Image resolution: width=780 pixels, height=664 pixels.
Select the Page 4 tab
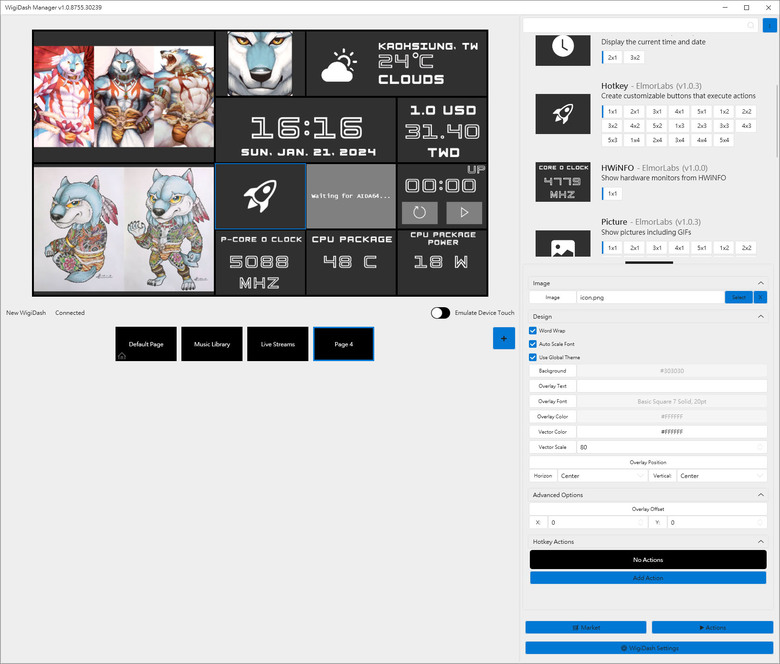(x=344, y=344)
